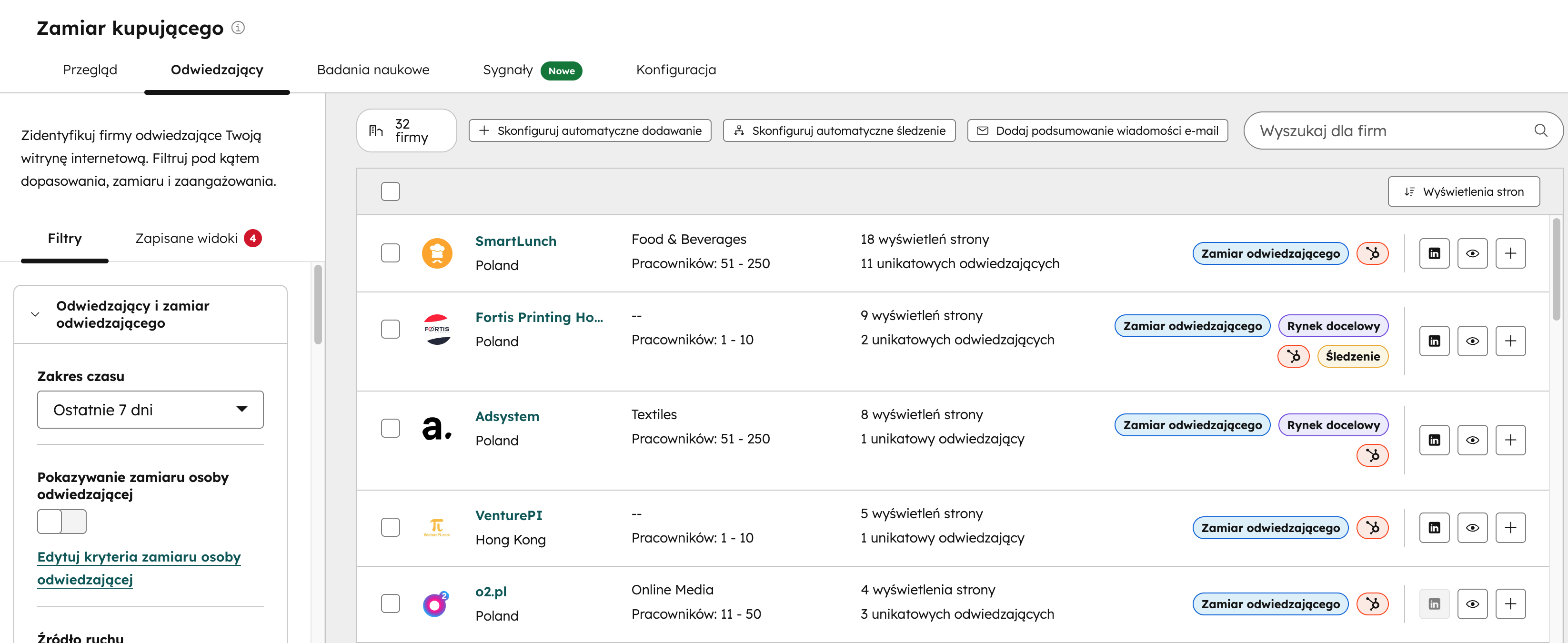Toggle Pokazywanie zamiaru osoby odwiedzającej switch
The width and height of the screenshot is (1568, 643).
coord(61,521)
